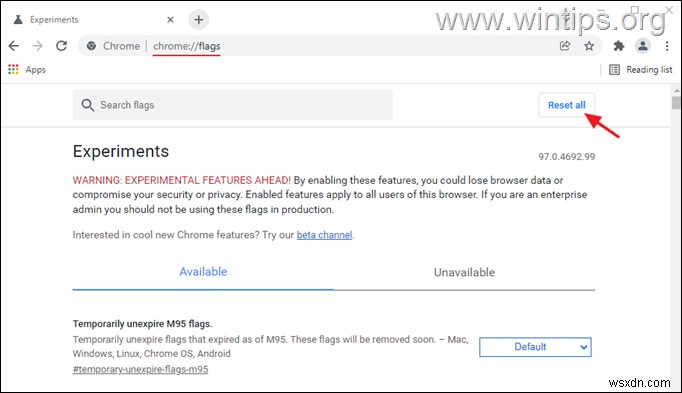Screen dimensions: 682x393
Task: Focus the Search flags field
Action: click(x=233, y=105)
